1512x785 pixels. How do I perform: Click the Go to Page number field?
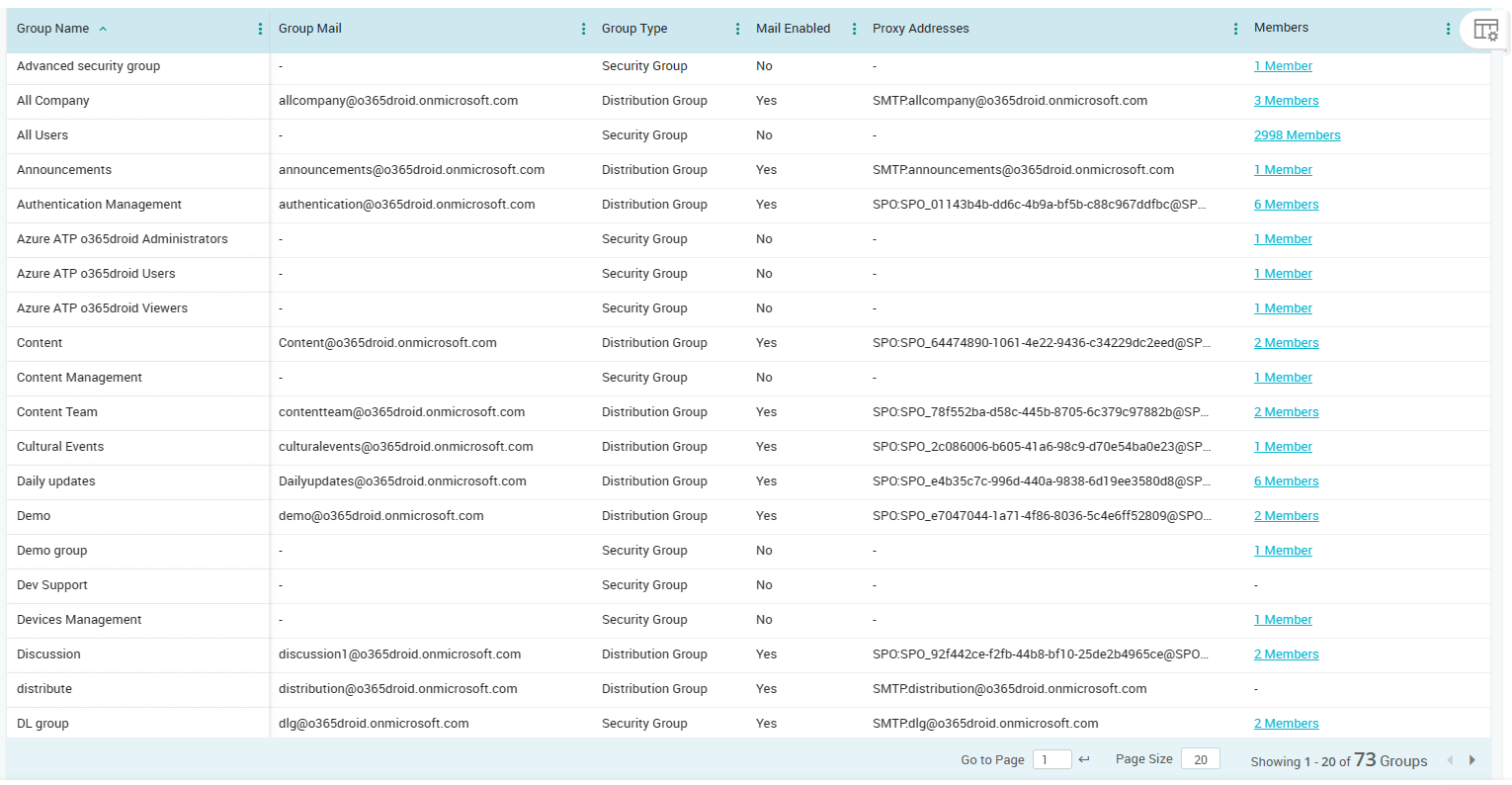click(x=1051, y=759)
